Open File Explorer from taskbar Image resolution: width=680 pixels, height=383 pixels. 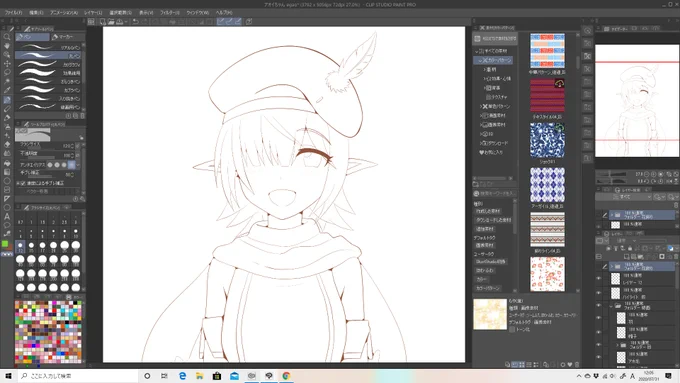(x=199, y=376)
